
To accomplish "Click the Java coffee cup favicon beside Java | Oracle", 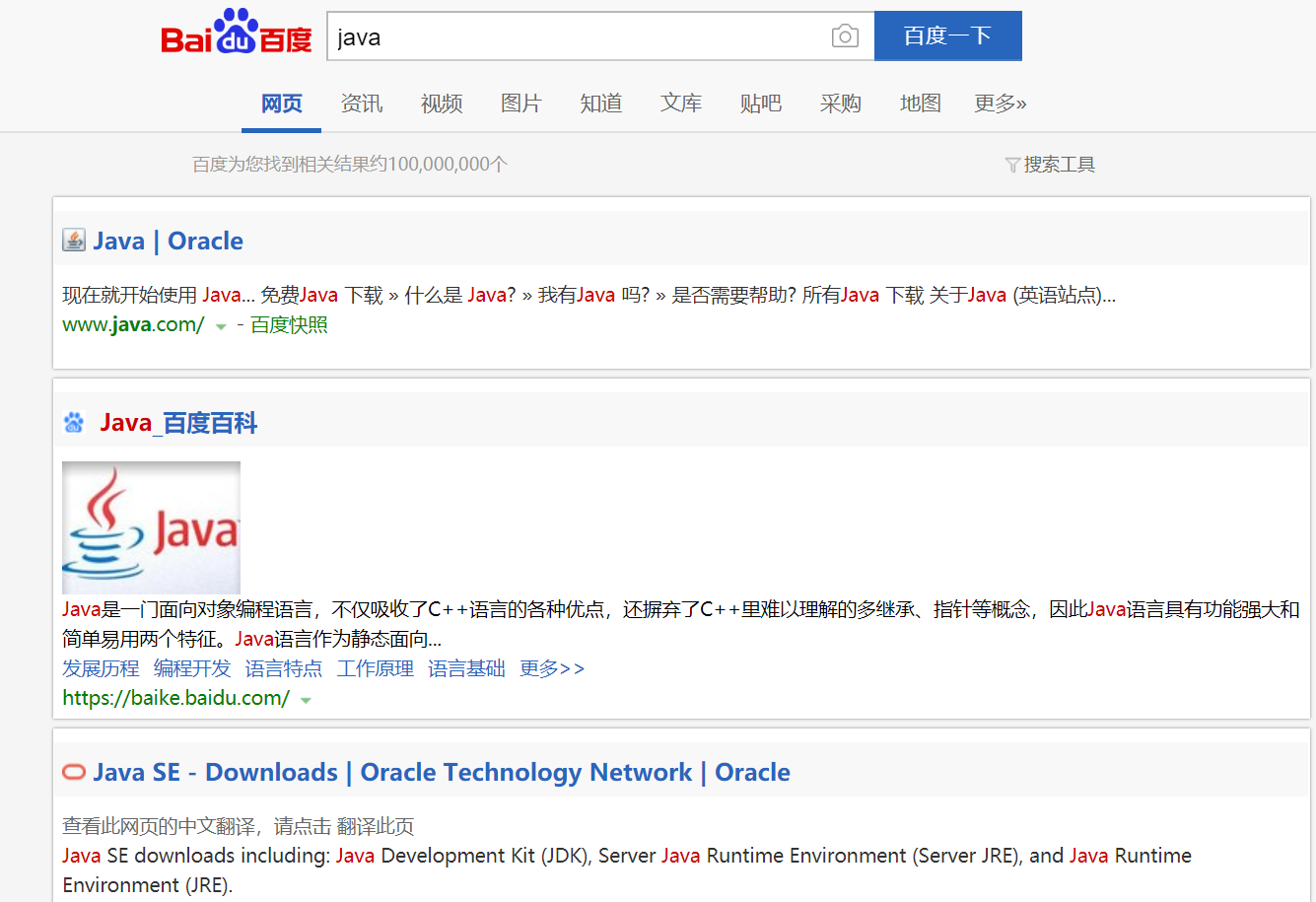I will (74, 241).
